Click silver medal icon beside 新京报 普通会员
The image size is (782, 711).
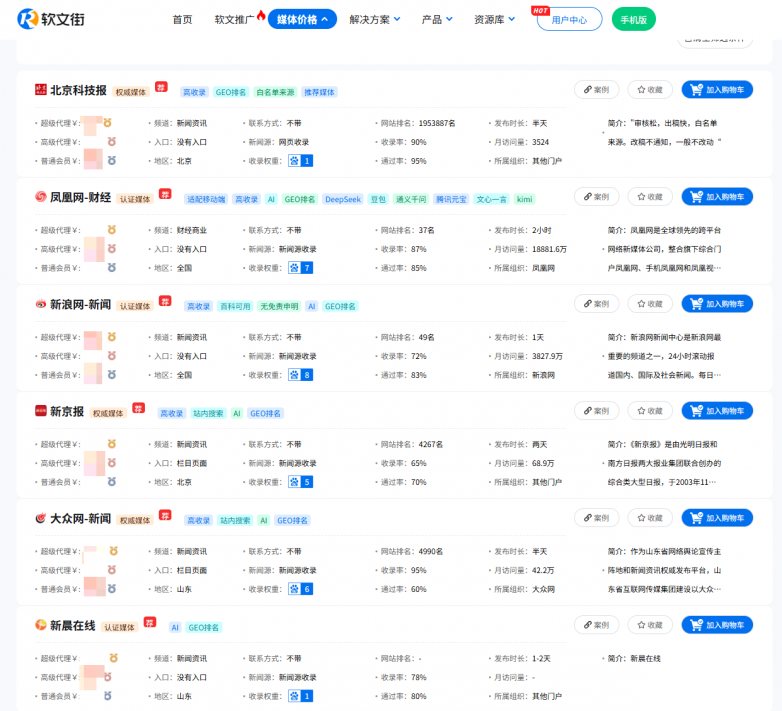112,482
